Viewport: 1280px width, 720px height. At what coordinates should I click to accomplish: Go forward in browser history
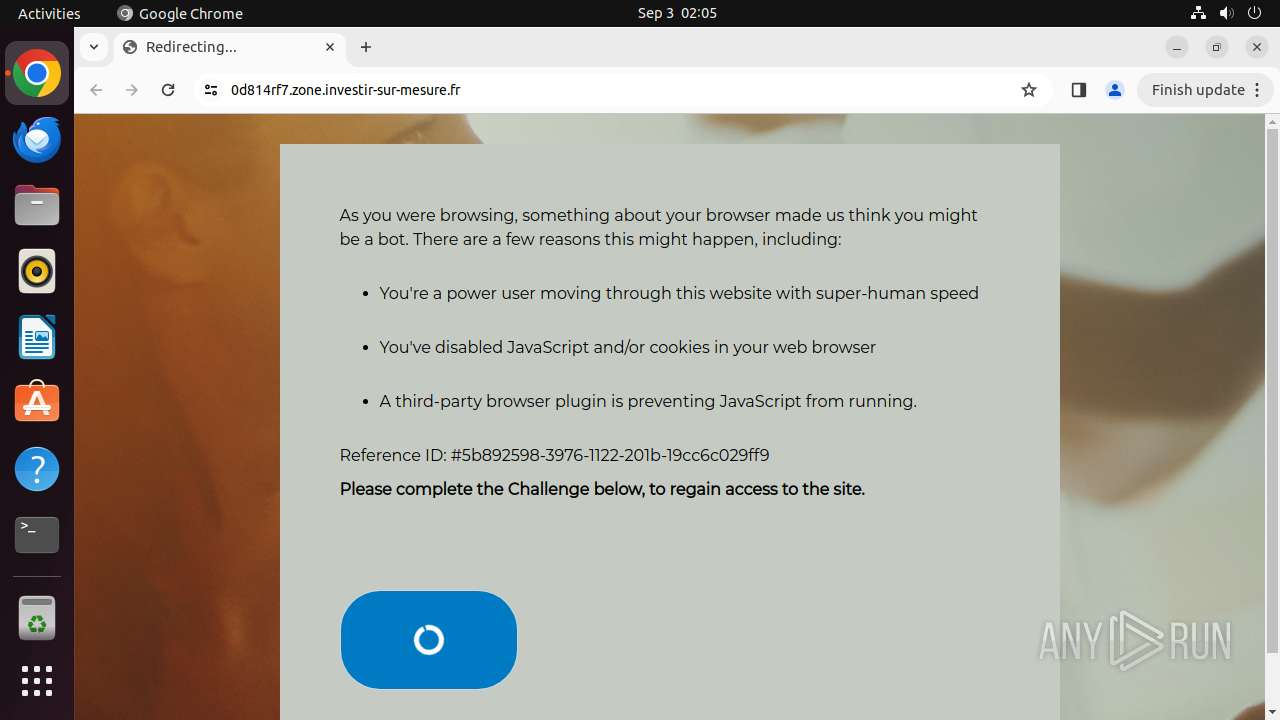click(132, 90)
